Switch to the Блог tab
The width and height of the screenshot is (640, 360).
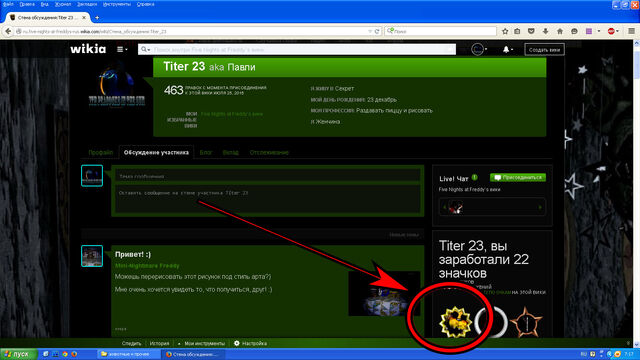click(206, 152)
